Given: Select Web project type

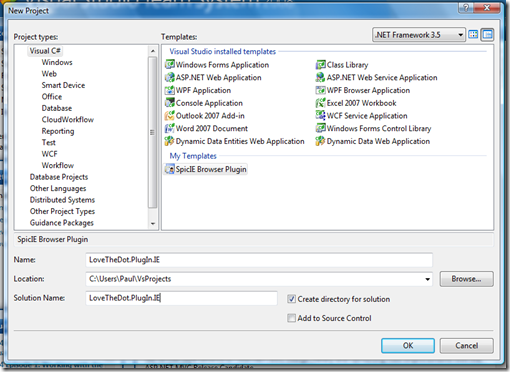Looking at the screenshot, I should click(49, 74).
